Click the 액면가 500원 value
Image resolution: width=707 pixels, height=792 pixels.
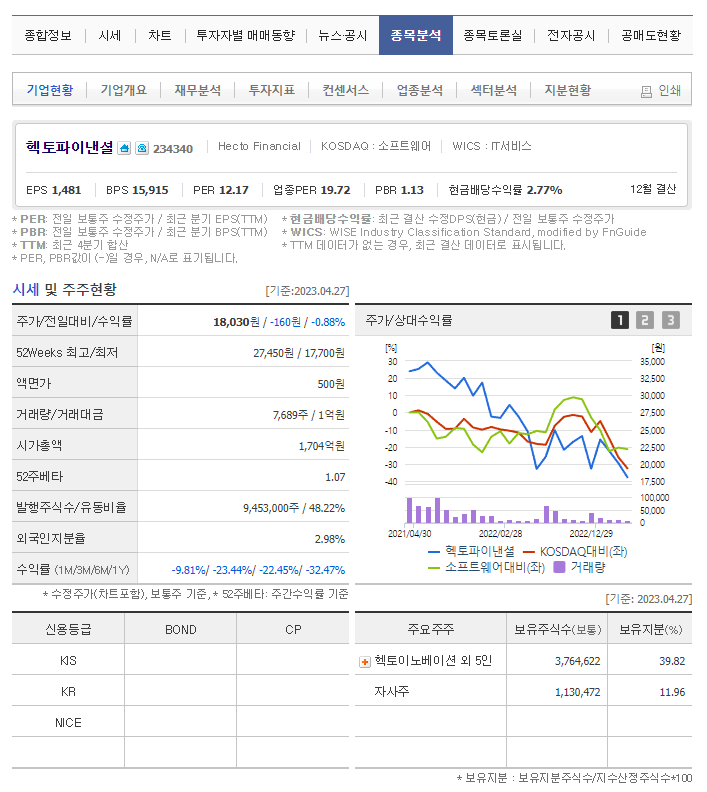(x=331, y=384)
